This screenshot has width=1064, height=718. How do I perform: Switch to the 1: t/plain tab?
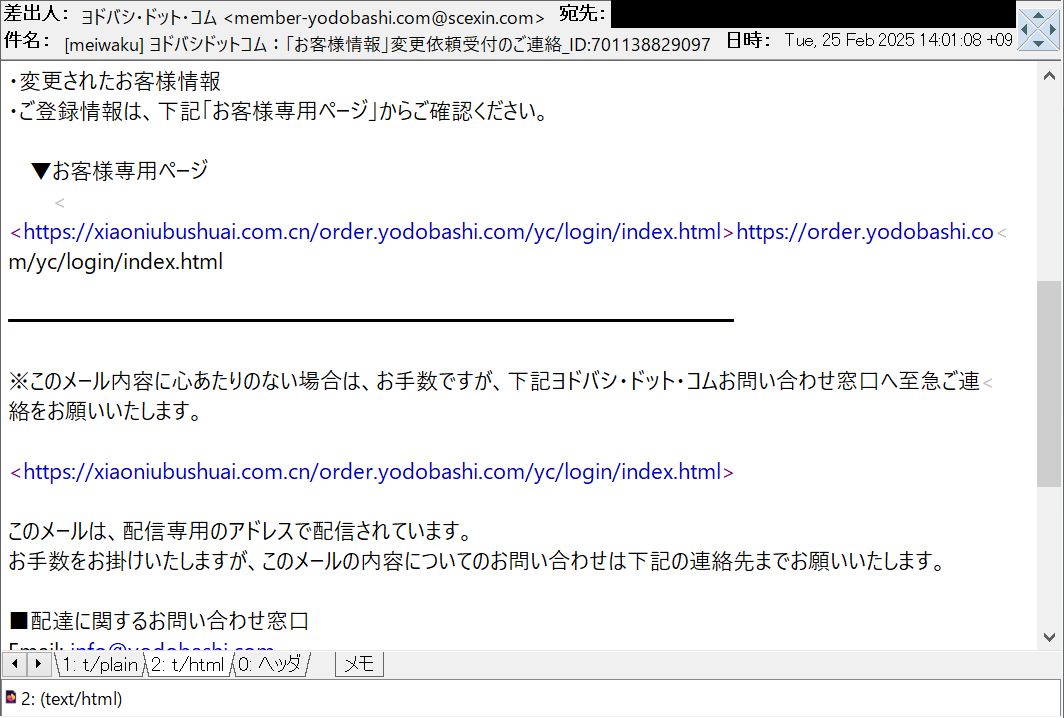[x=100, y=664]
